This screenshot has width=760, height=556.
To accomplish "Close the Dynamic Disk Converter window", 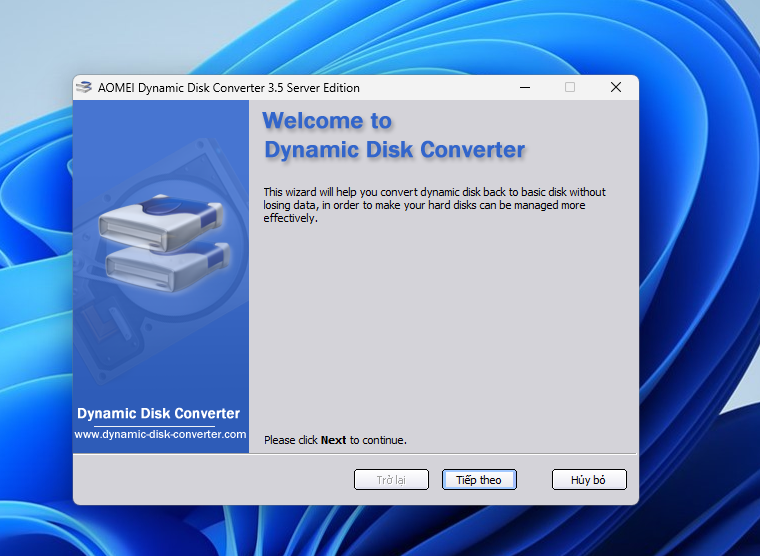I will point(616,87).
